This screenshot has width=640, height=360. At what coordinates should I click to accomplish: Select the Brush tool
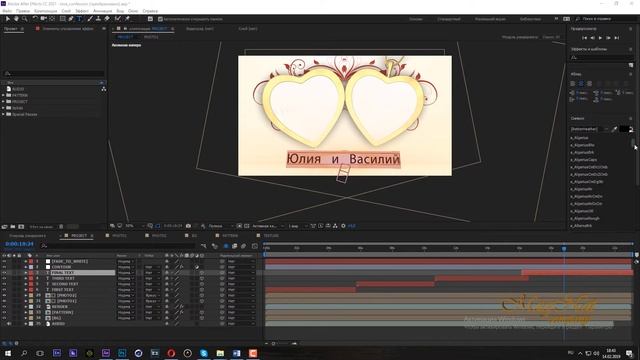coord(90,19)
